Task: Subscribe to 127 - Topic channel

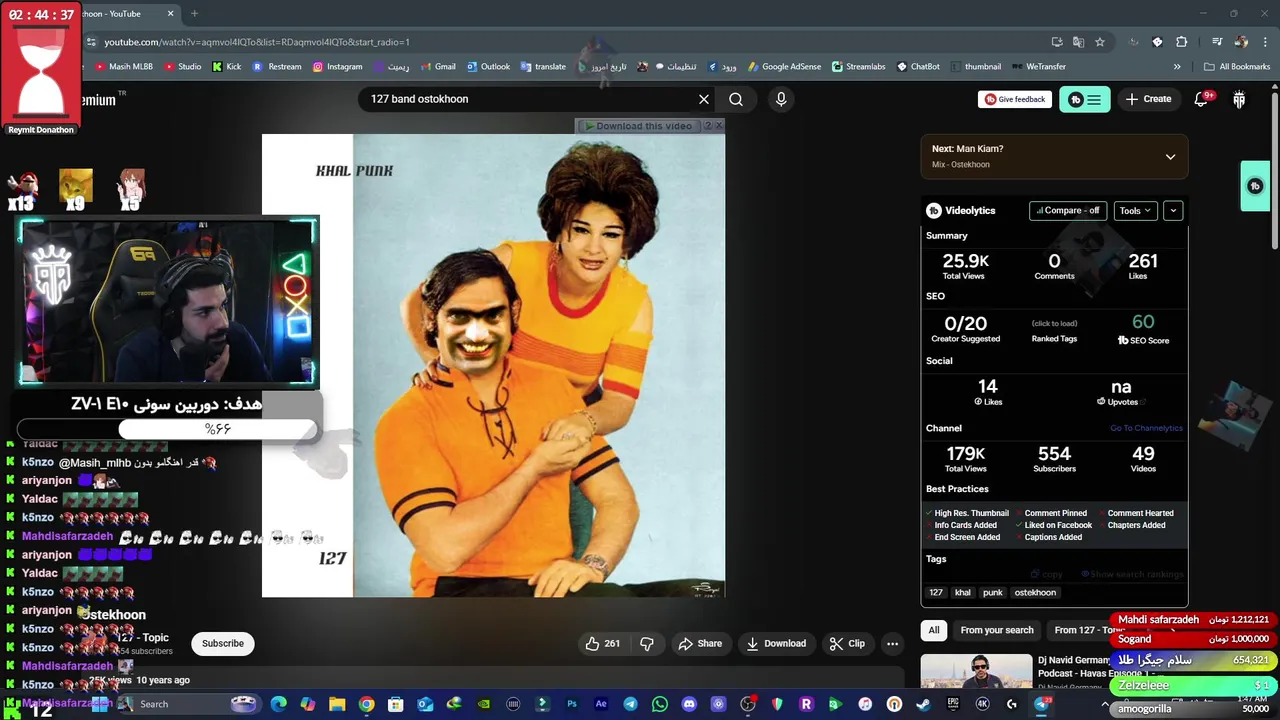Action: 223,644
